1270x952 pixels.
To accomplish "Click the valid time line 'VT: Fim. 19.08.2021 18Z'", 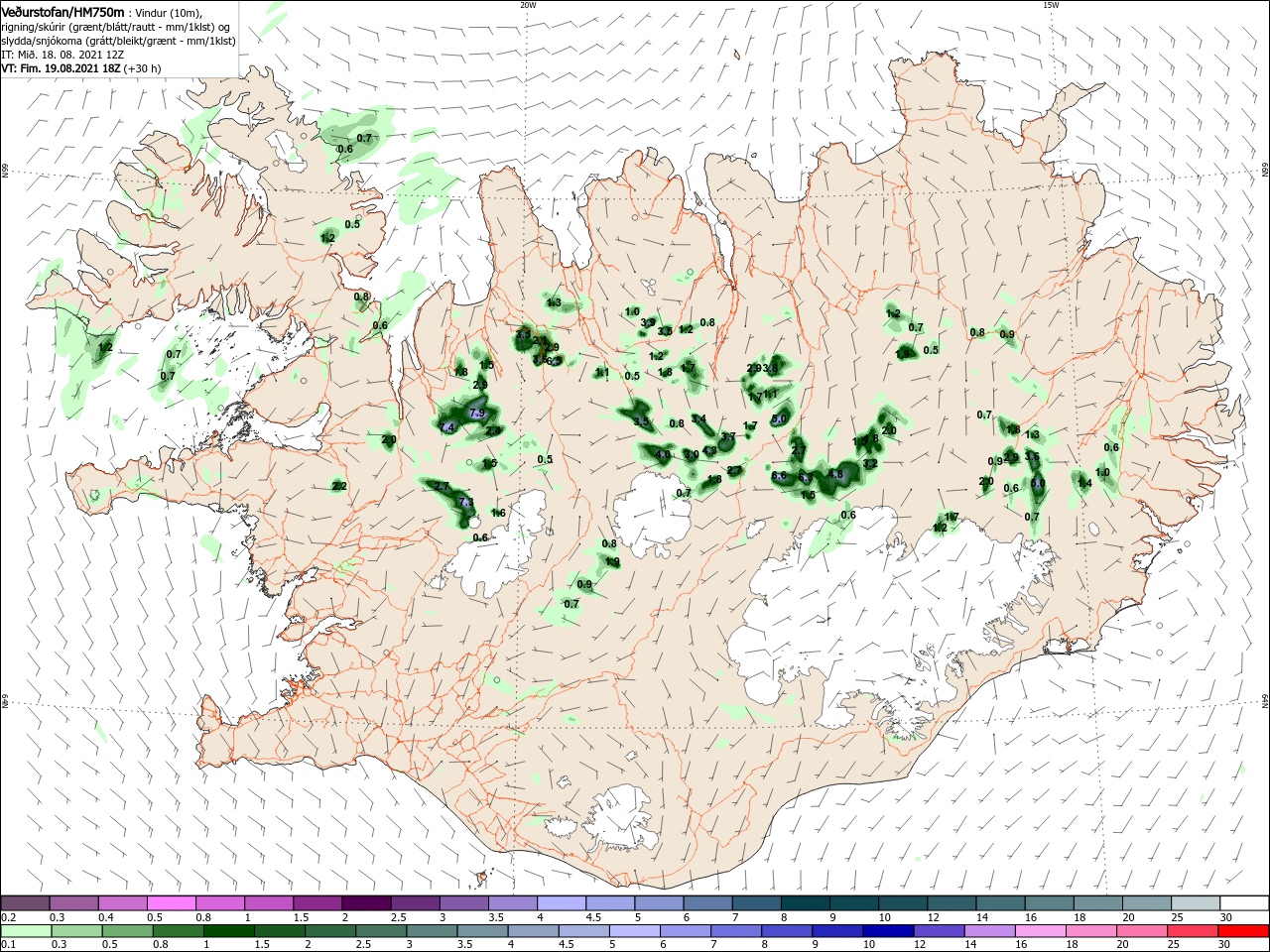I will (62, 68).
